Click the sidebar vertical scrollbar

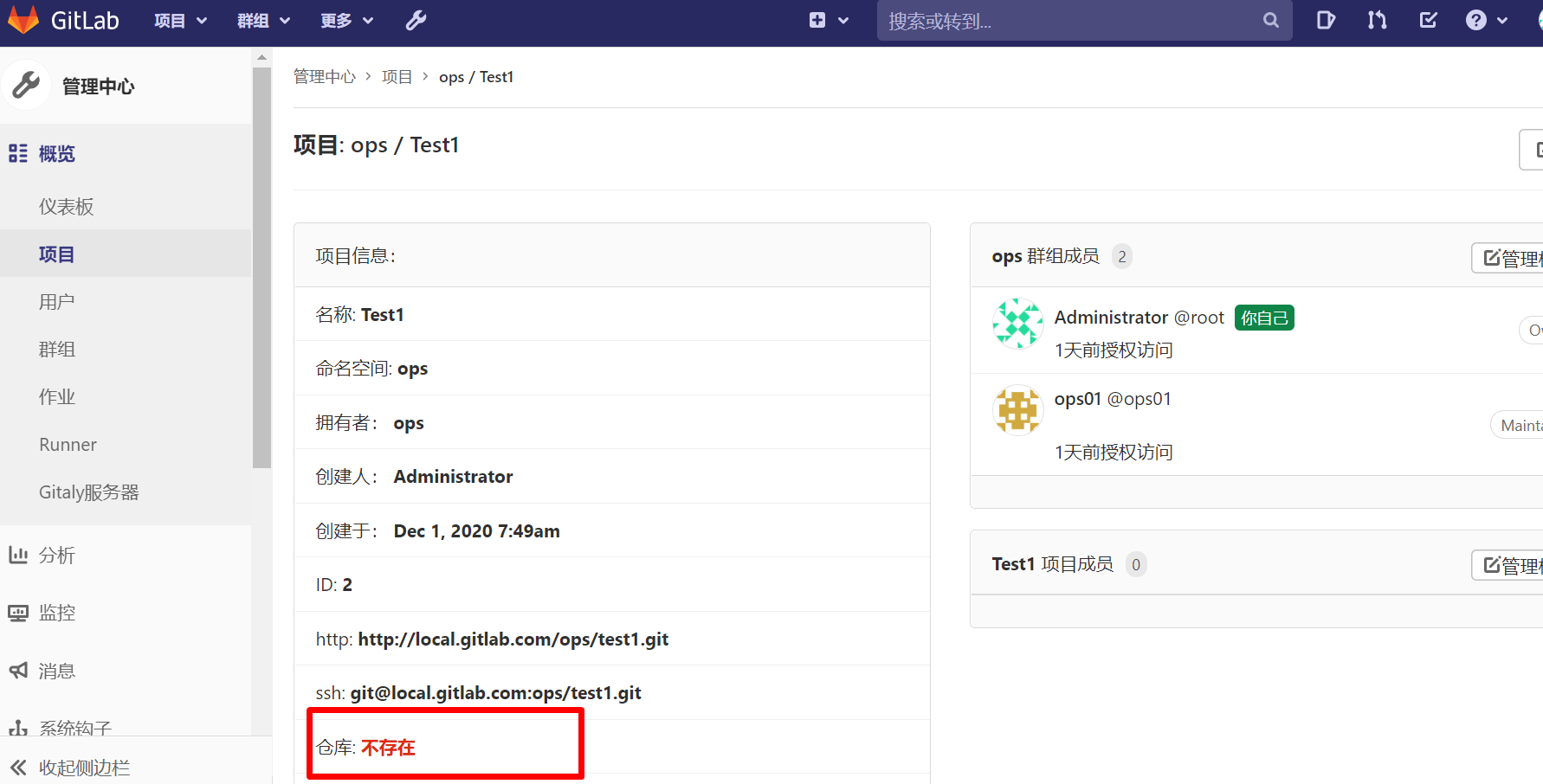point(261,267)
